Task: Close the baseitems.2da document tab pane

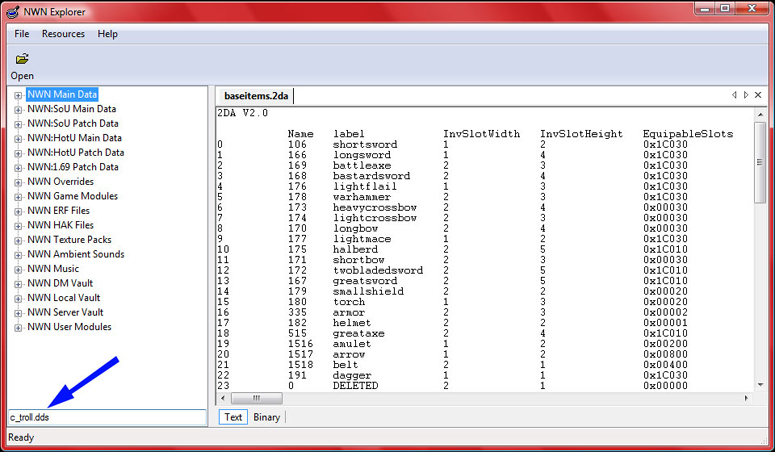Action: click(758, 95)
